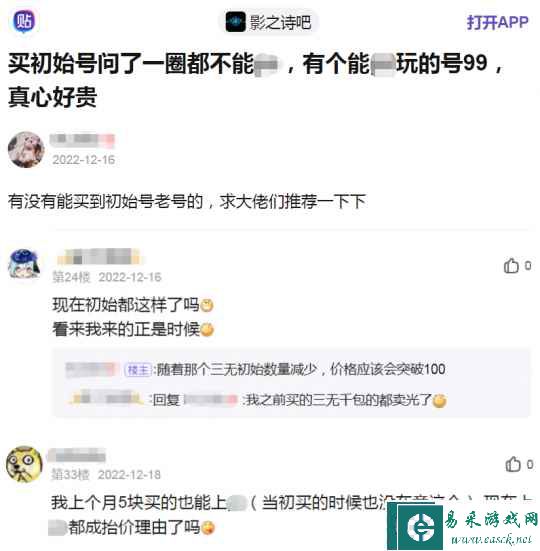Click the second nested reply's author name
Viewport: 540px width, 551px height.
point(105,398)
